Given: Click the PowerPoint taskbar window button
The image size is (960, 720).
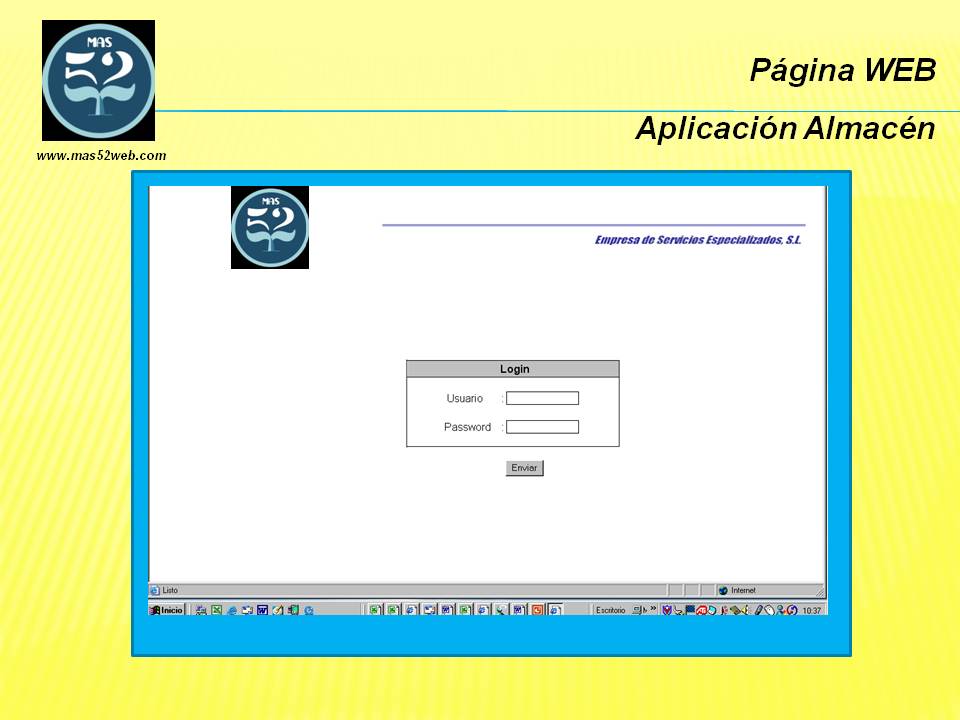Looking at the screenshot, I should [537, 610].
